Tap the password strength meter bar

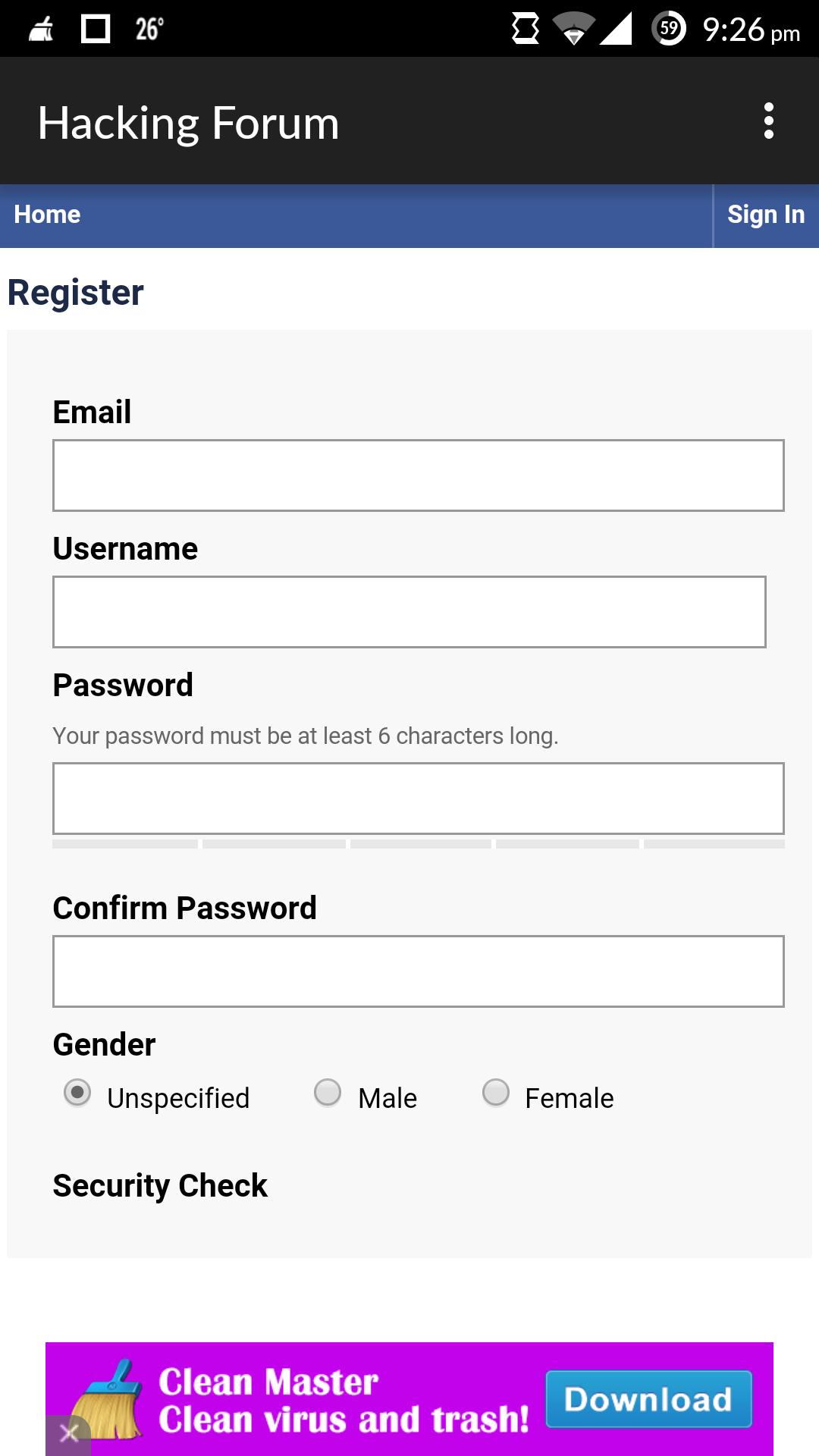pyautogui.click(x=418, y=843)
